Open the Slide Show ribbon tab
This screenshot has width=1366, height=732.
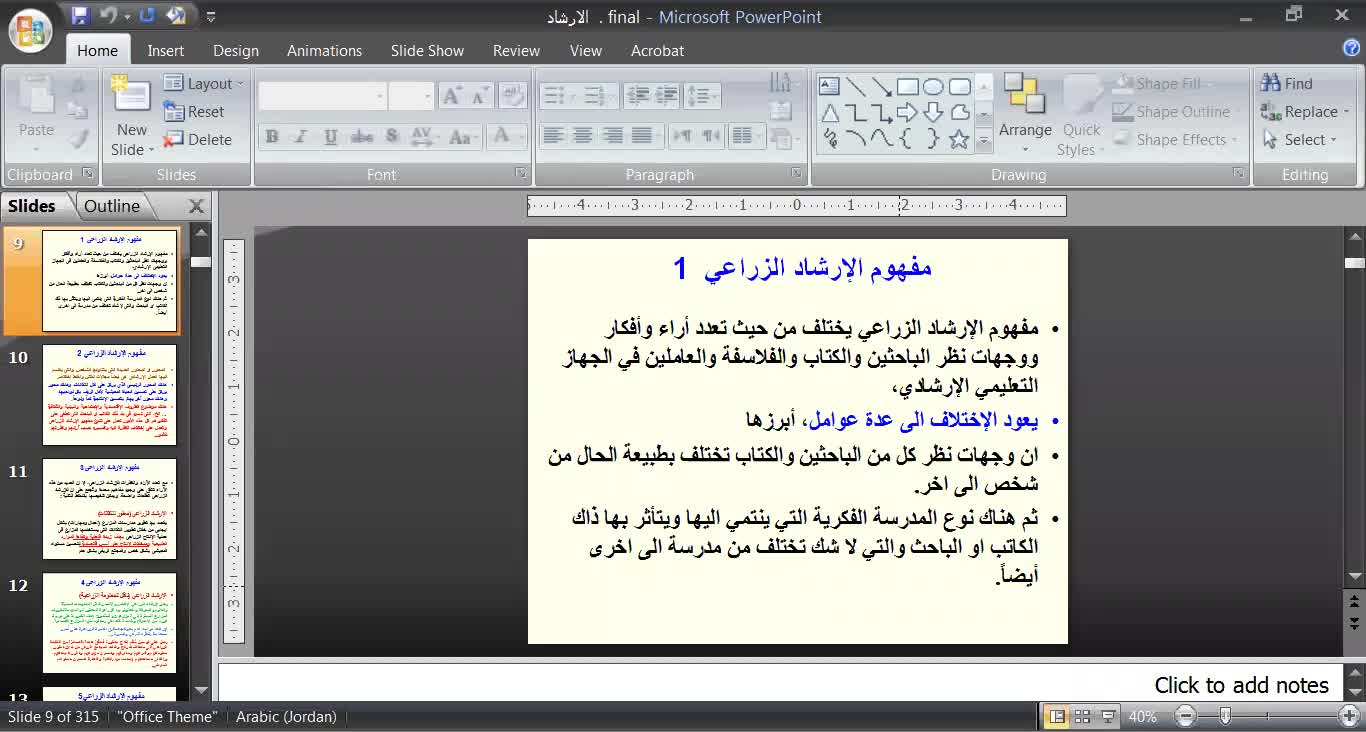pyautogui.click(x=427, y=50)
